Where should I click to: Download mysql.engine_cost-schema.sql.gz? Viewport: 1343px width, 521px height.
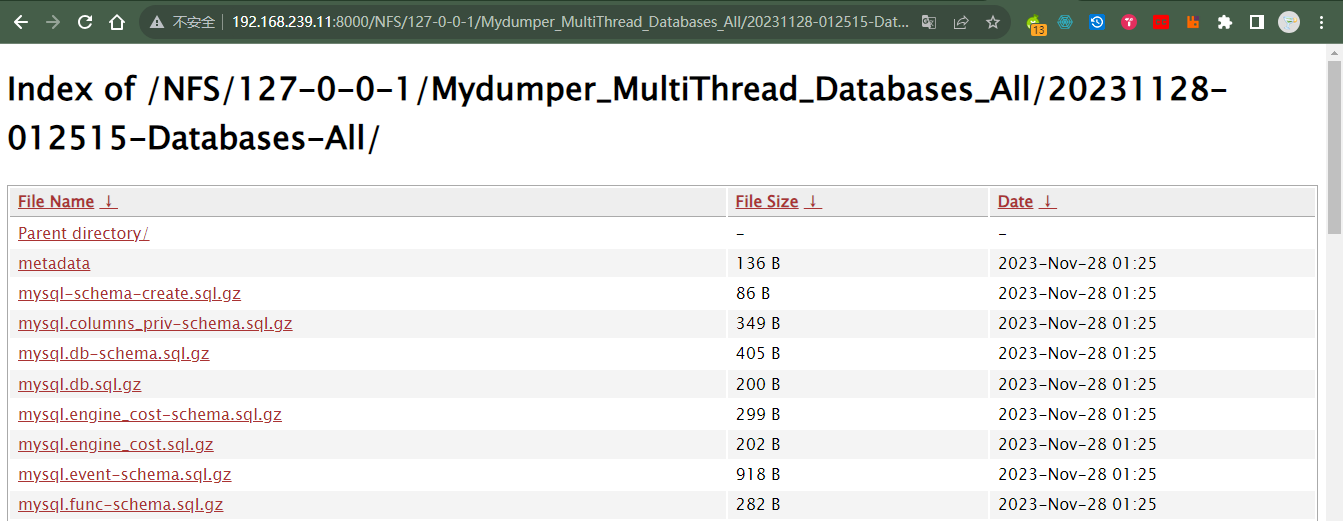(x=150, y=414)
